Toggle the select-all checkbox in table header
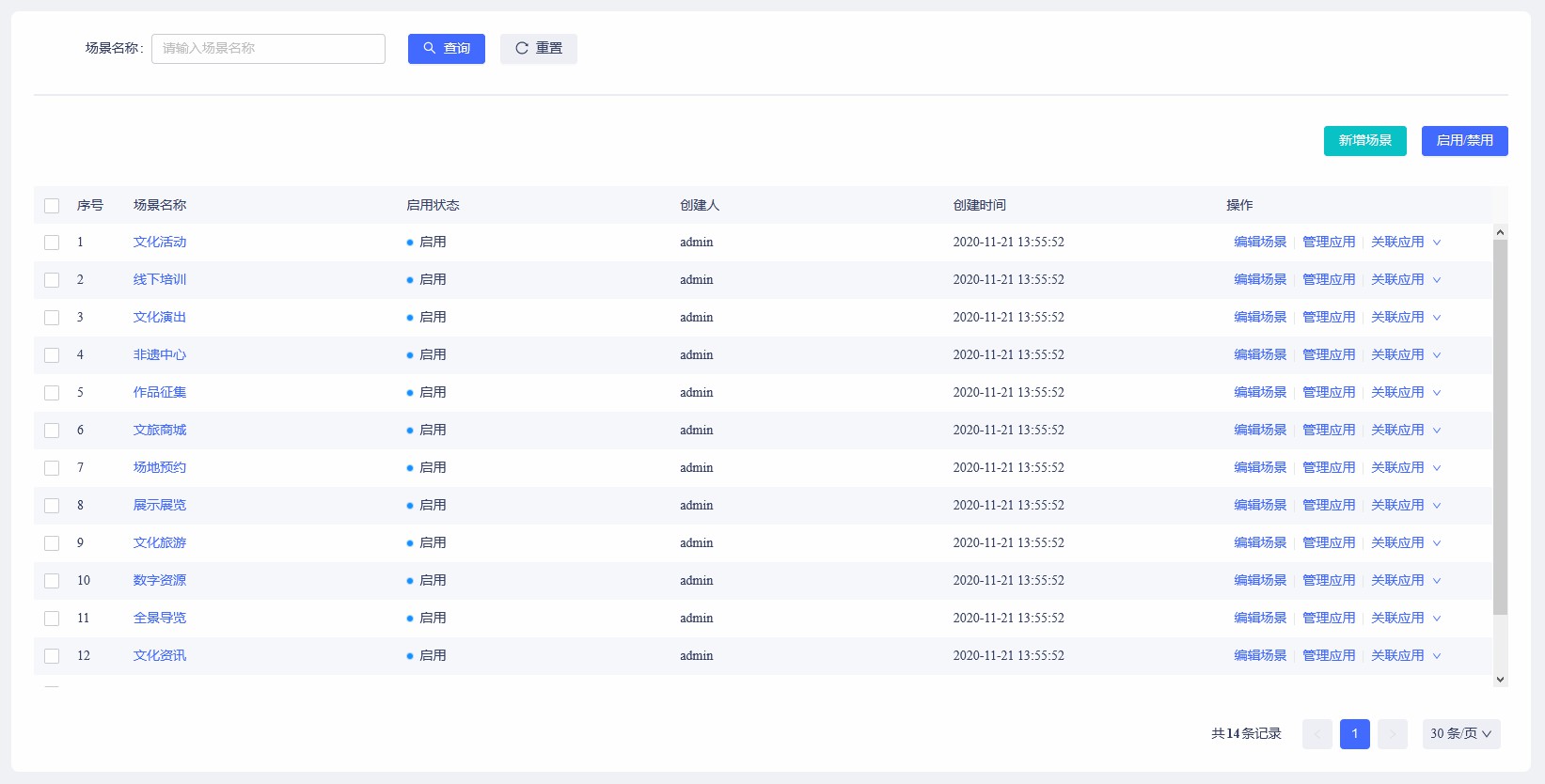 click(x=52, y=205)
